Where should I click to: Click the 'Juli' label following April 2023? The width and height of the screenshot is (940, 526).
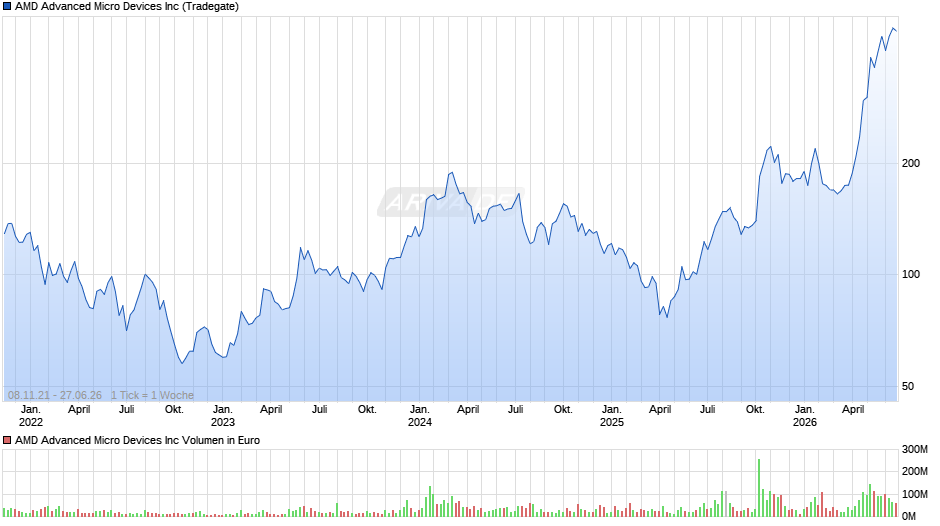[x=320, y=410]
